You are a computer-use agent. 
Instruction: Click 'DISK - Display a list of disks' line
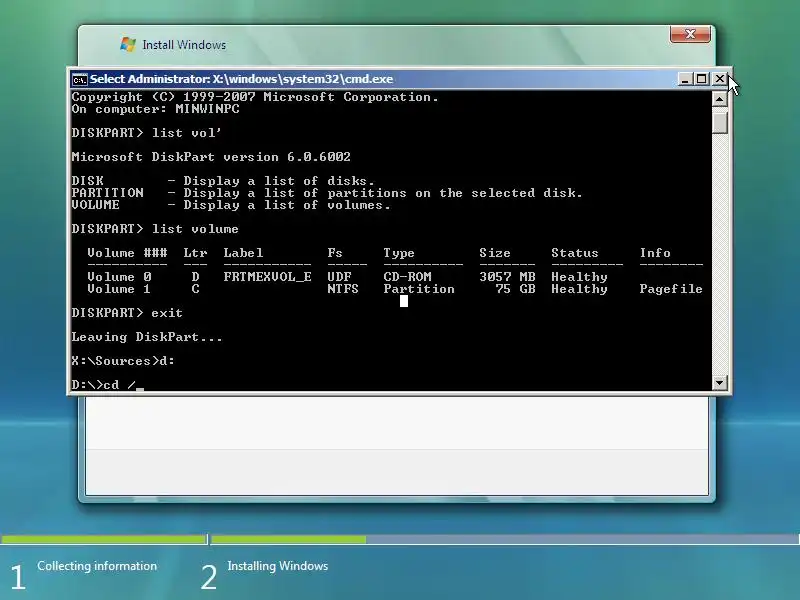click(223, 181)
